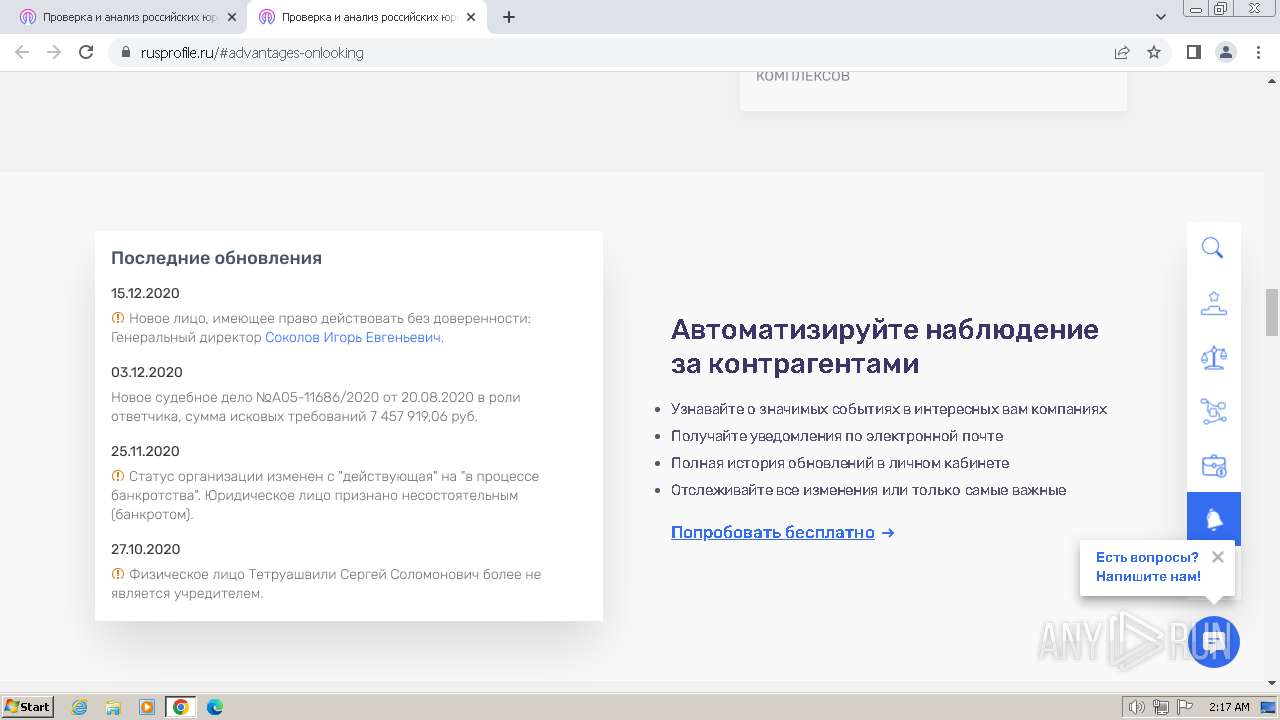Screen dimensions: 1280x720
Task: Reload the rusprofile page
Action: pos(86,52)
